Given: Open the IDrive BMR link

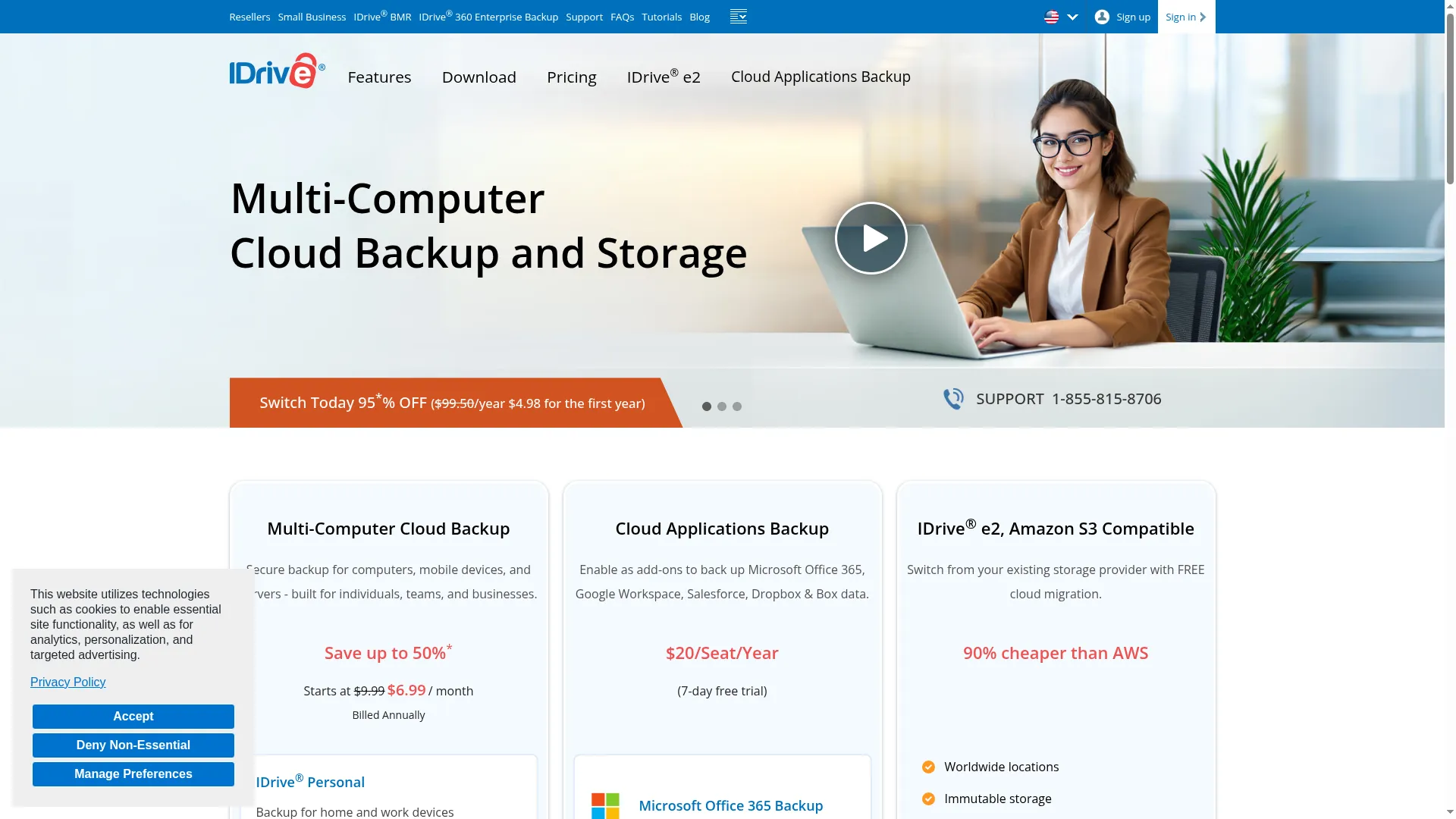Looking at the screenshot, I should [x=382, y=16].
